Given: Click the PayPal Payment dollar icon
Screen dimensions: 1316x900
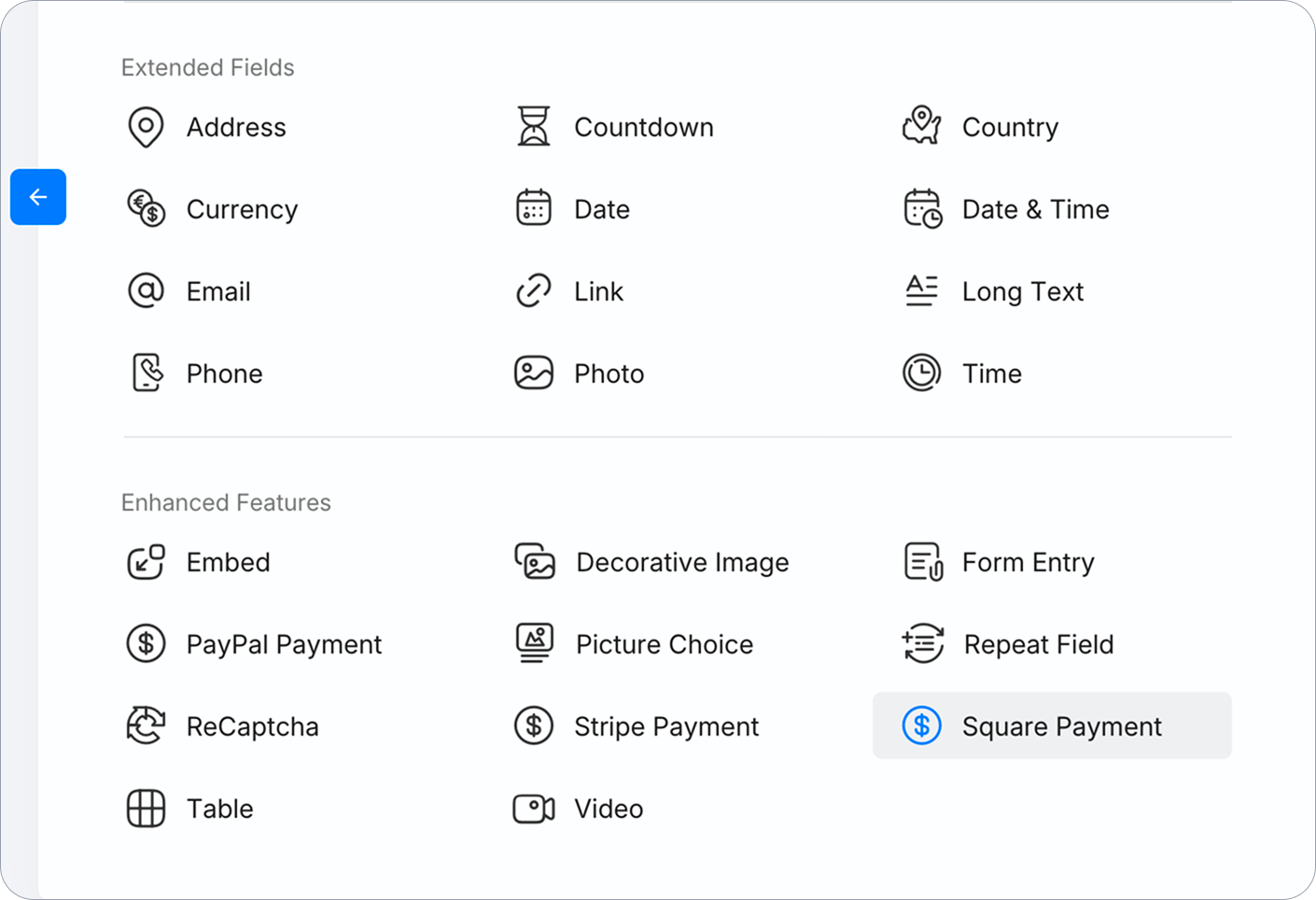Looking at the screenshot, I should [146, 643].
